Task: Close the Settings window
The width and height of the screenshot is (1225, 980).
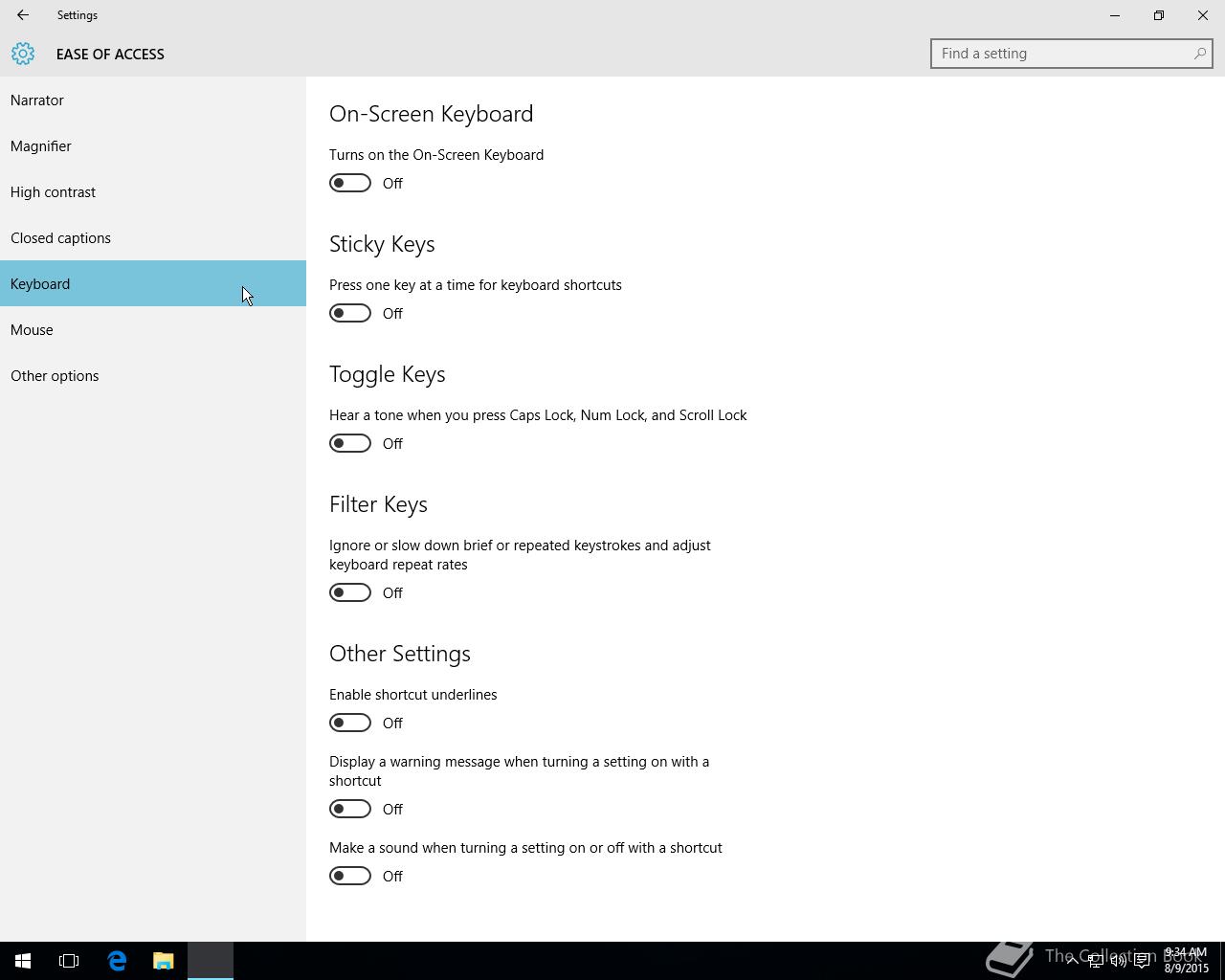Action: coord(1203,15)
